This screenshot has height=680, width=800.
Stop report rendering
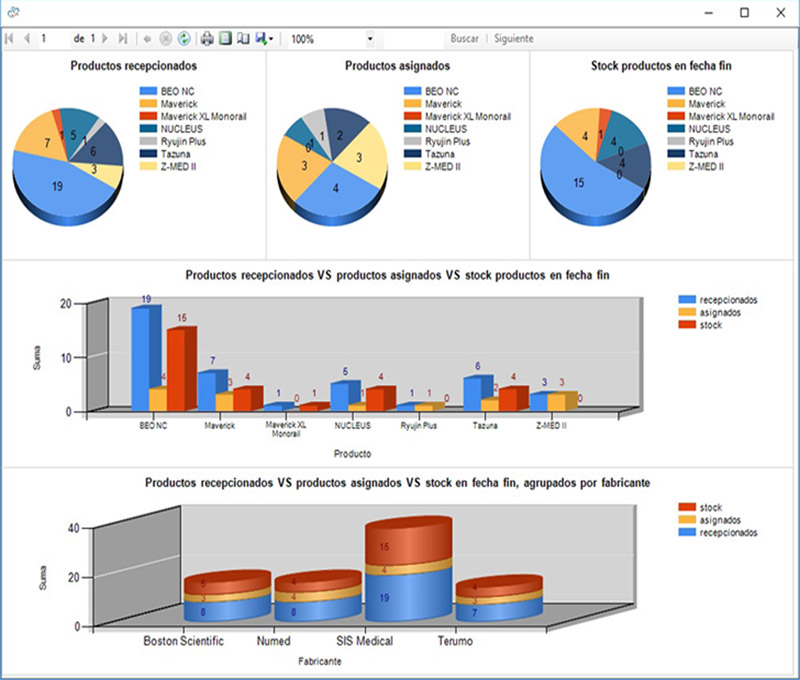tap(166, 39)
